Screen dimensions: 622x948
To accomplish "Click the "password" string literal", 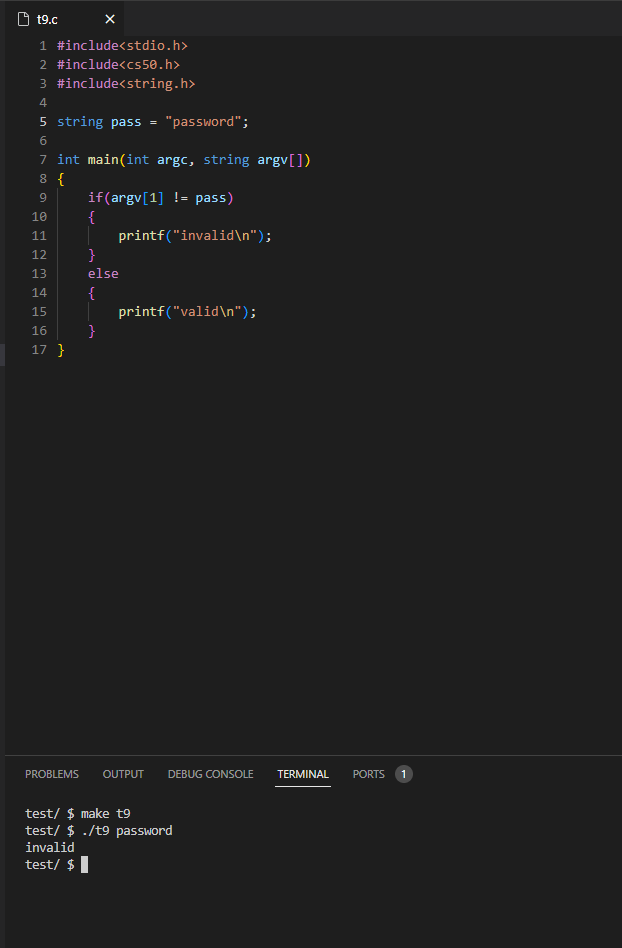I will pos(203,122).
